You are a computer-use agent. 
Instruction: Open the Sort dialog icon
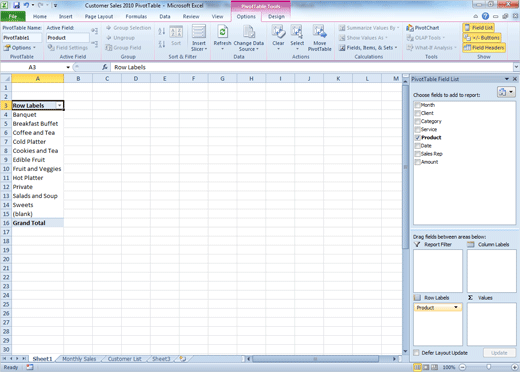click(x=176, y=36)
